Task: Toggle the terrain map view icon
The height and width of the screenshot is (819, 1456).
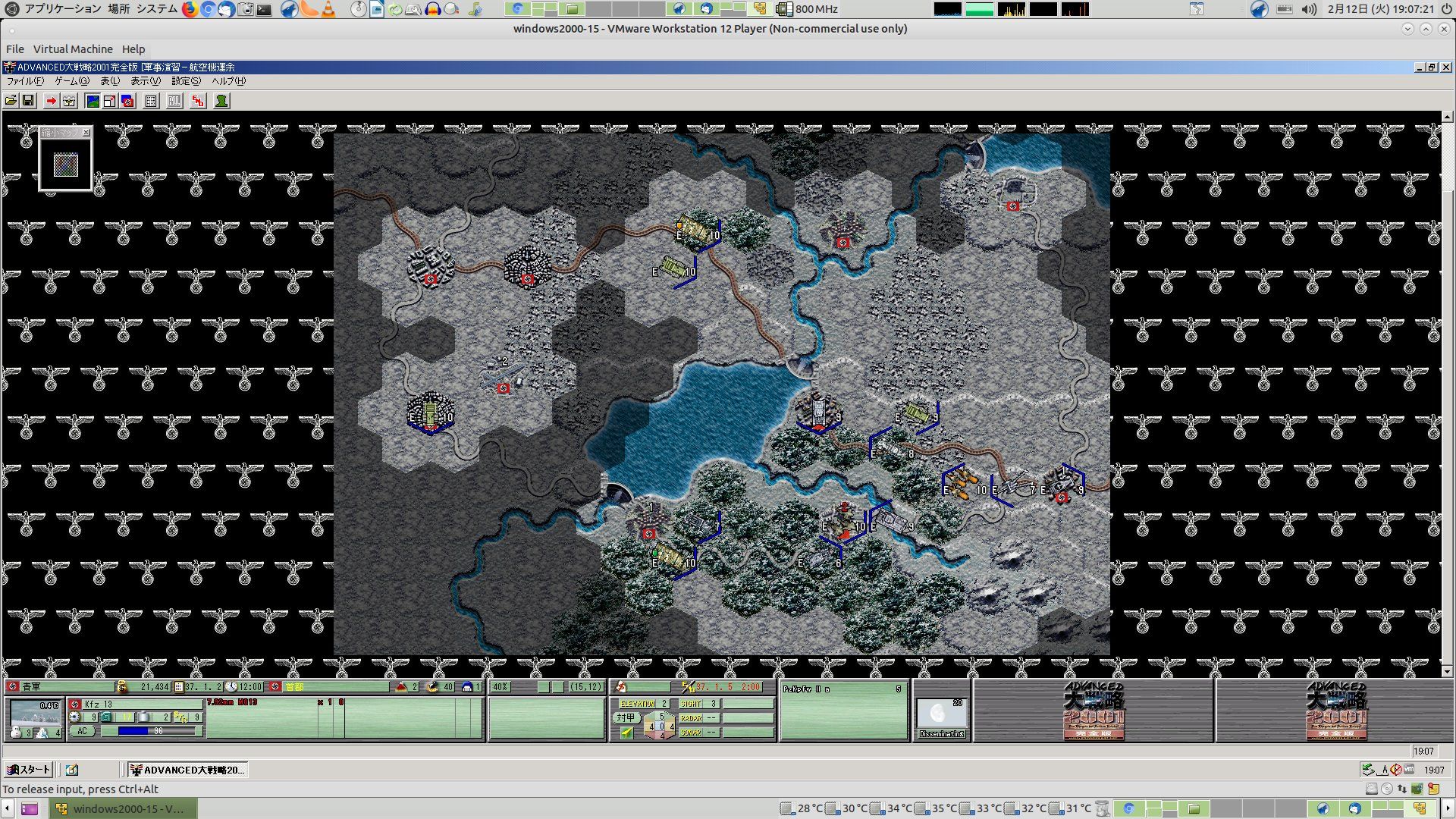Action: point(93,101)
